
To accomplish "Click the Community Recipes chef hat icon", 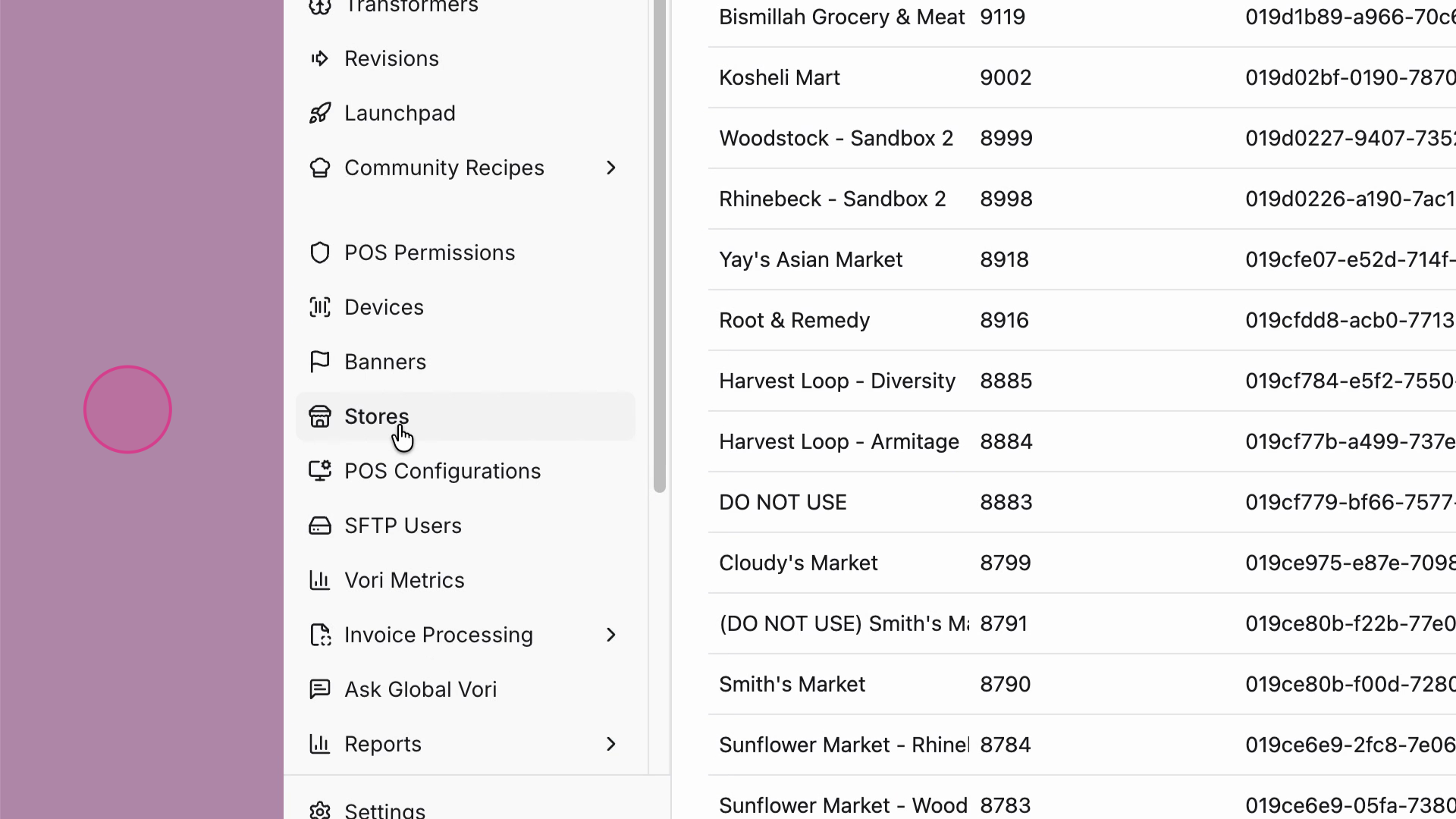I will point(319,168).
